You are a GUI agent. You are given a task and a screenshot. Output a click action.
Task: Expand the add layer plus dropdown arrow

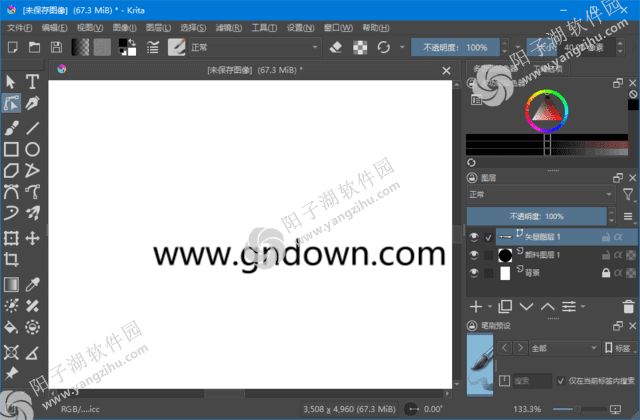click(489, 306)
